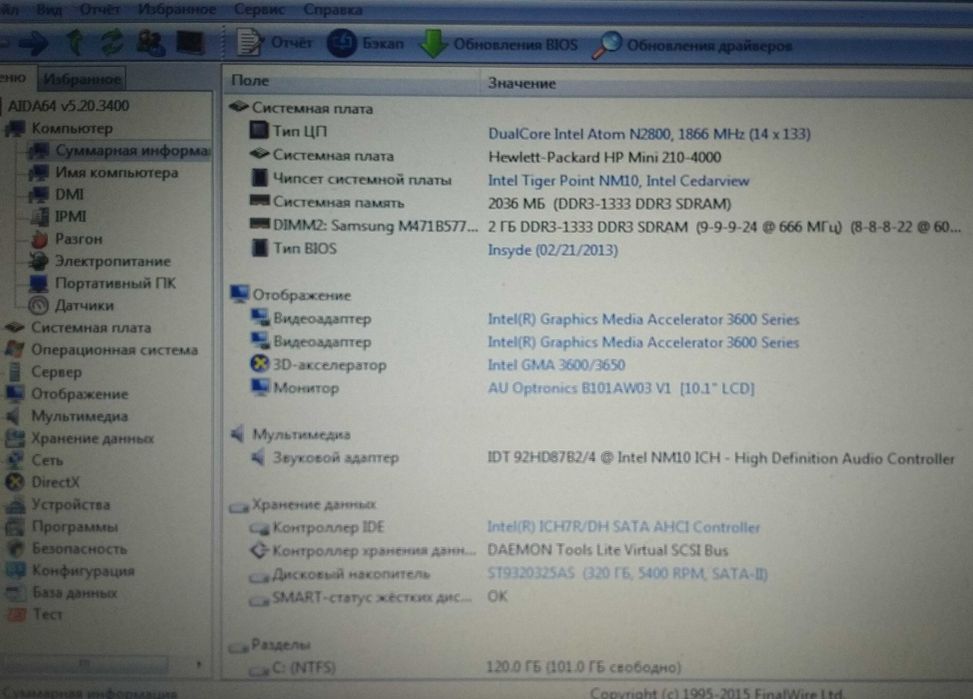The image size is (973, 699).
Task: Click the Контроллер IDE row icon
Action: point(259,529)
